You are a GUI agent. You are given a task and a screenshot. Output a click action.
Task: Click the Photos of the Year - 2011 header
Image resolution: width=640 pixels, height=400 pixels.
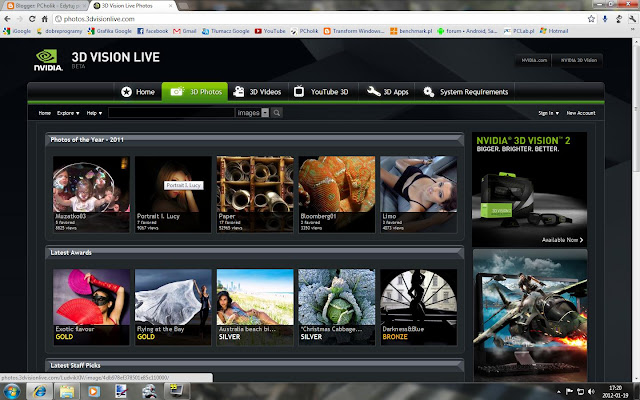254,140
